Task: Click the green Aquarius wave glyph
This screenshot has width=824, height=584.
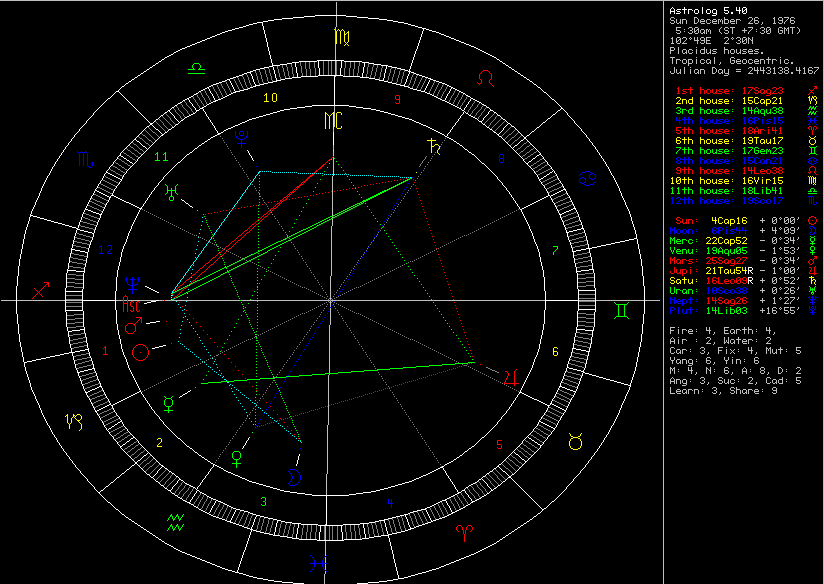Action: click(x=176, y=520)
